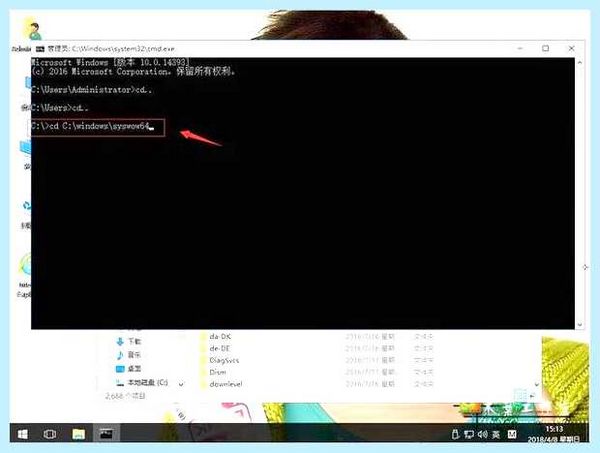600x453 pixels.
Task: Maximize the Command Prompt window
Action: [546, 48]
